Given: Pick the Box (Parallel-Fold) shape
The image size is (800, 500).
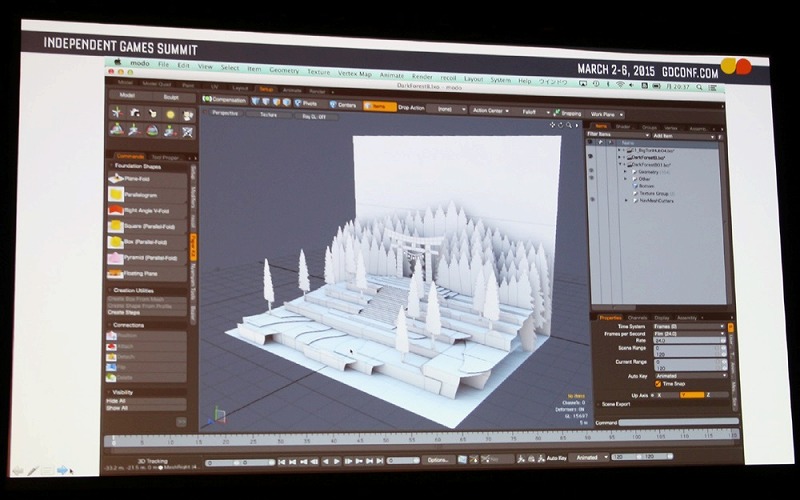Looking at the screenshot, I should (x=147, y=242).
